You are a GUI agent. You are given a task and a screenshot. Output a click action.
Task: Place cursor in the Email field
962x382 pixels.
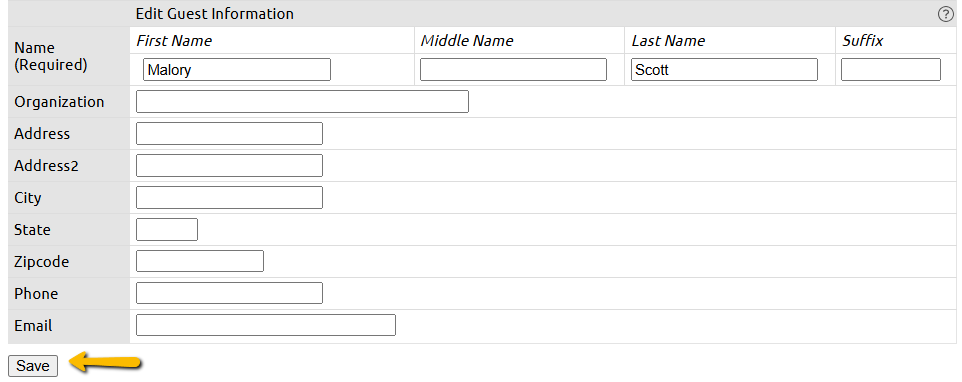click(x=266, y=325)
